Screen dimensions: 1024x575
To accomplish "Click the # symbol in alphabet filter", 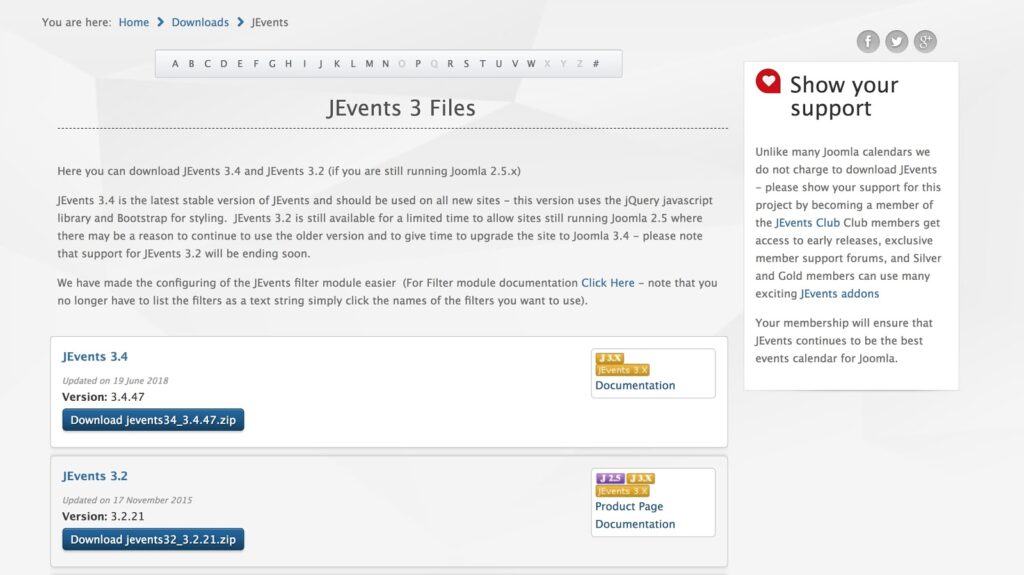I will (x=596, y=64).
